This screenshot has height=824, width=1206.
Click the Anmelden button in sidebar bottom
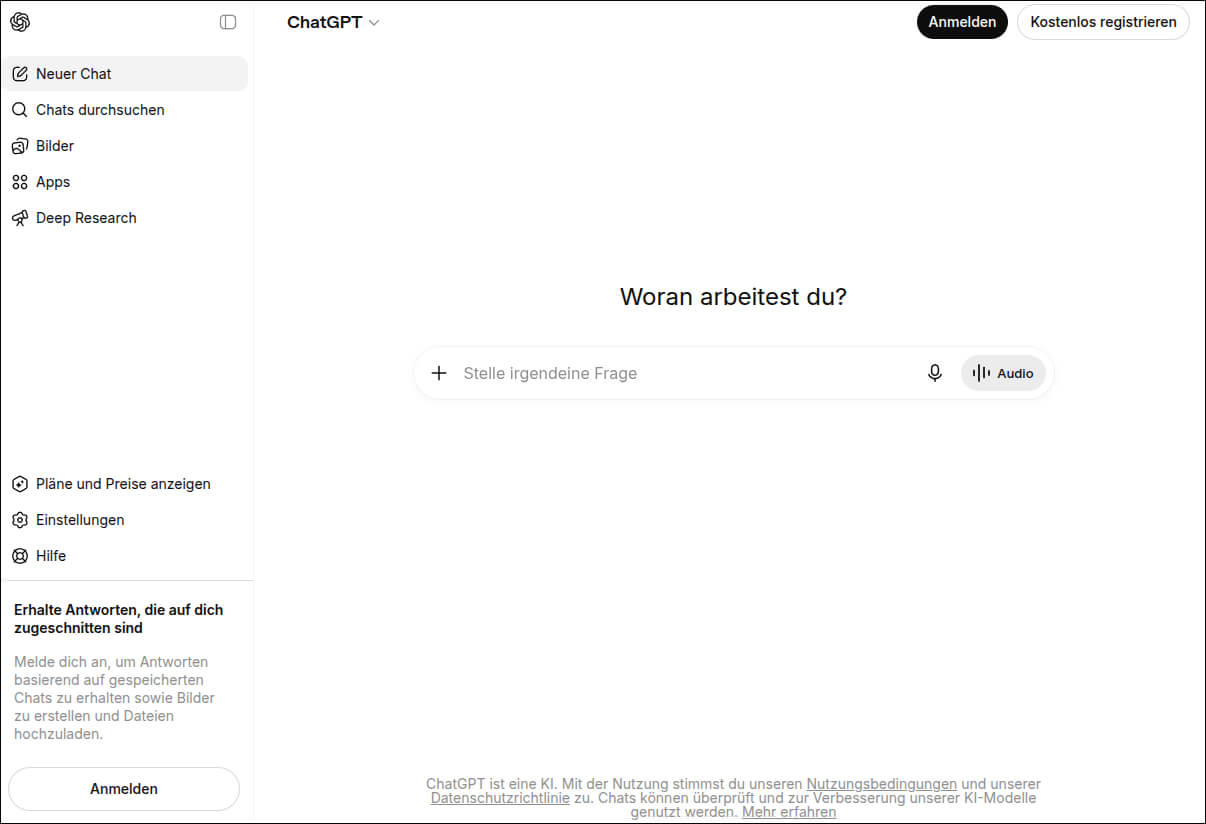point(124,789)
